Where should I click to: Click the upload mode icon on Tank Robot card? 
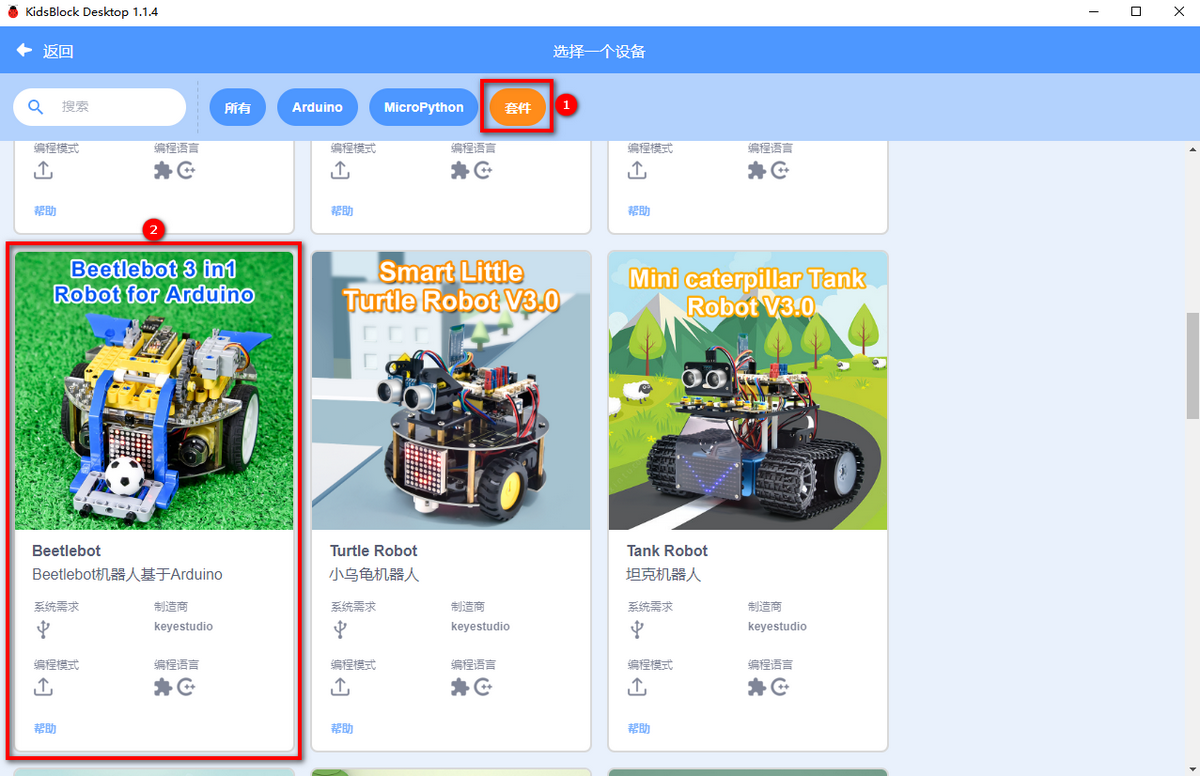[x=637, y=687]
